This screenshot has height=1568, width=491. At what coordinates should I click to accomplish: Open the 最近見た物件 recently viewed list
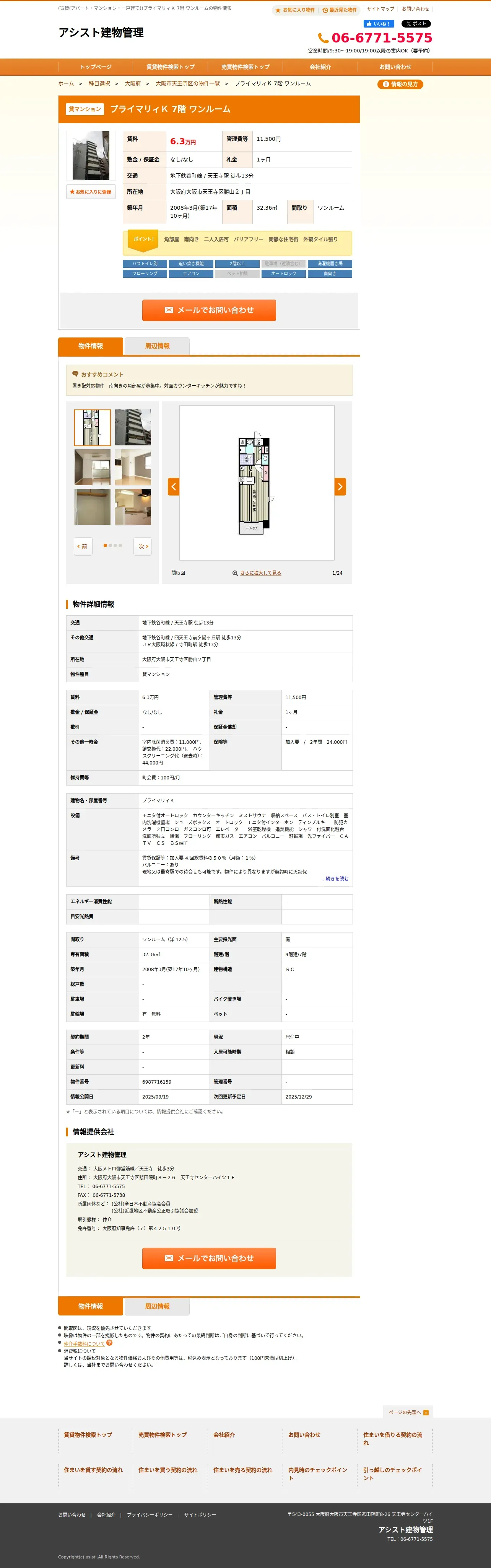pyautogui.click(x=340, y=10)
